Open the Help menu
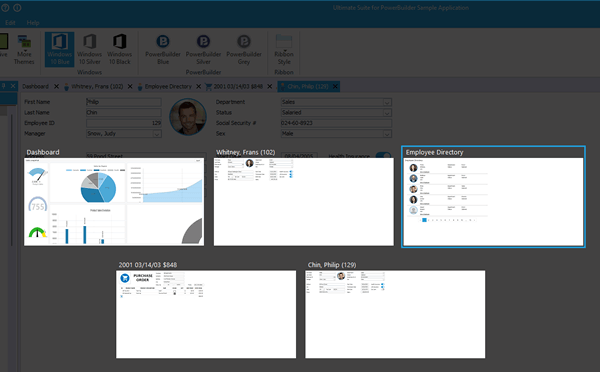Image resolution: width=600 pixels, height=372 pixels. tap(33, 23)
